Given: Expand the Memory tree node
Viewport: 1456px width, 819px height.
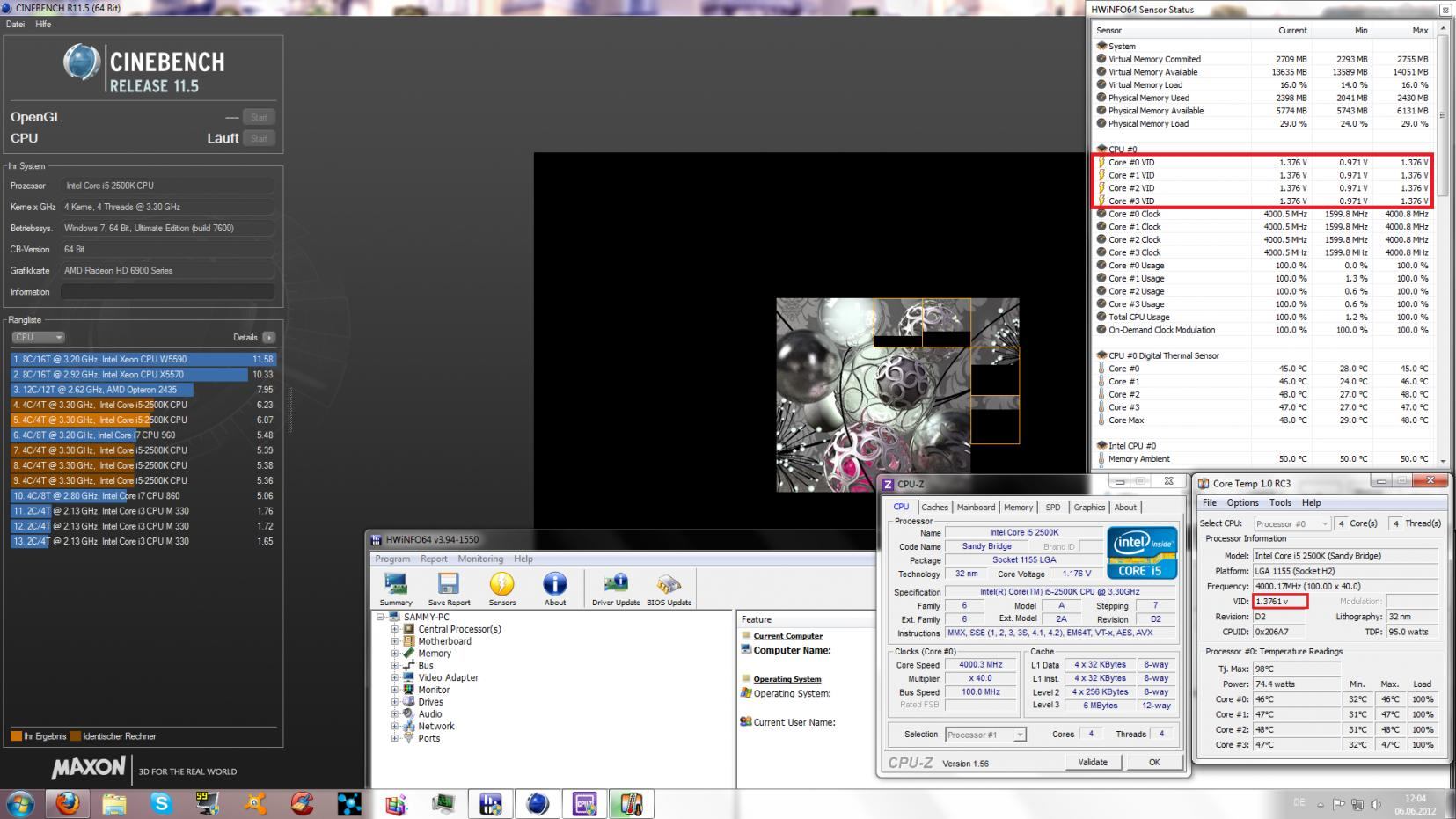Looking at the screenshot, I should tap(395, 654).
